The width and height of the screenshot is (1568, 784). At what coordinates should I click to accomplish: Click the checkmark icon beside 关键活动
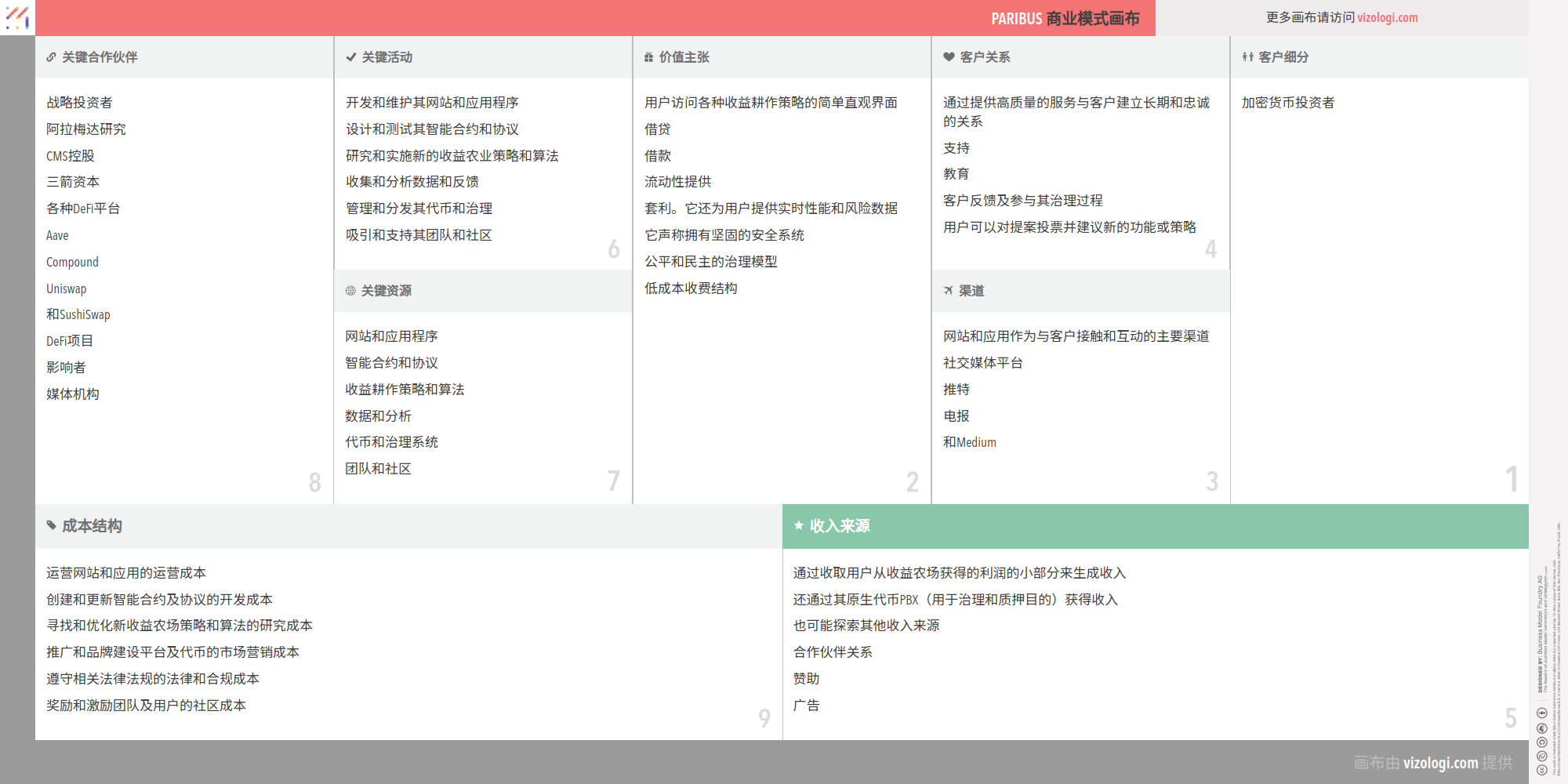[351, 57]
